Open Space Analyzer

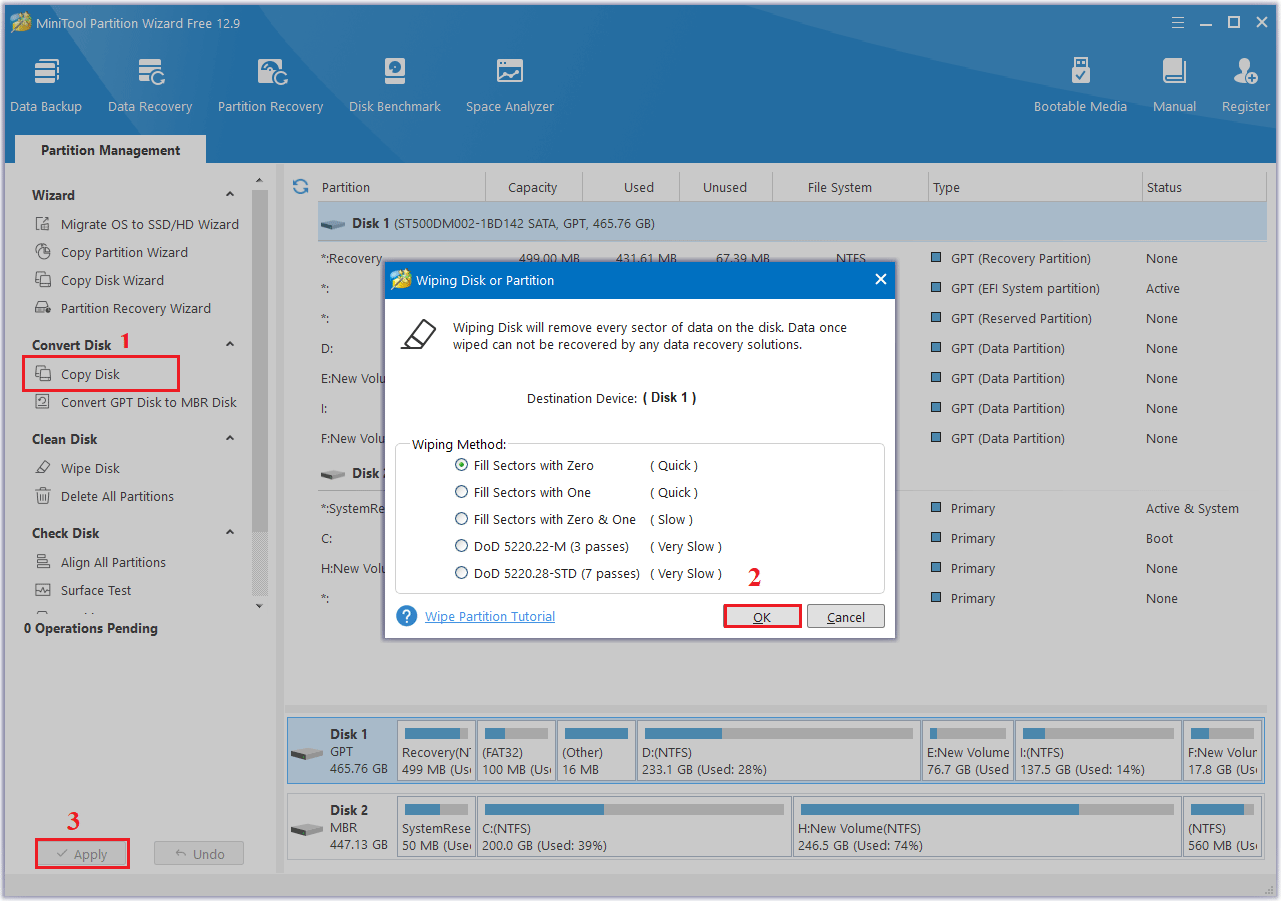pyautogui.click(x=510, y=85)
